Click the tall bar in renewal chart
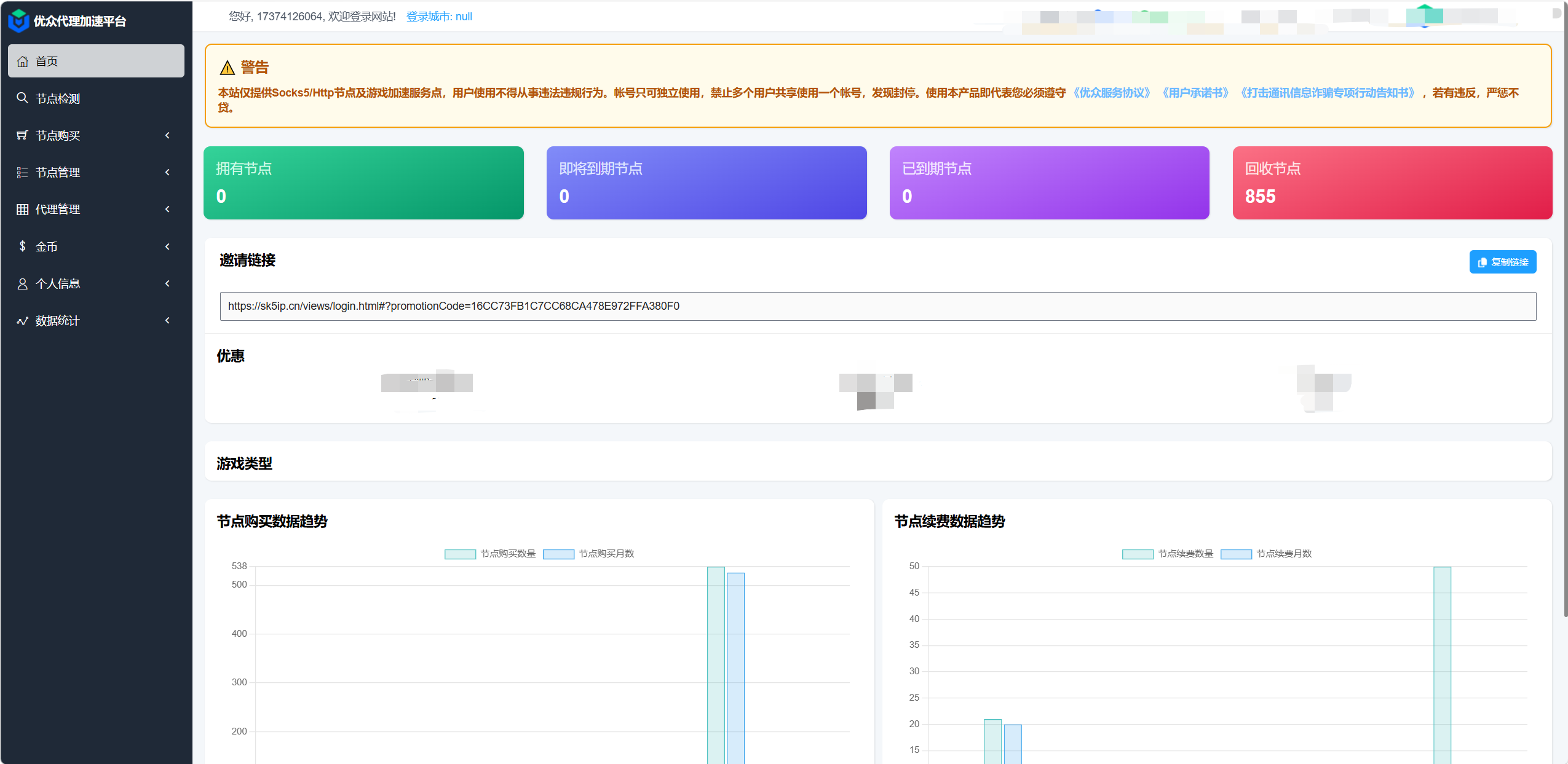 [x=1442, y=665]
